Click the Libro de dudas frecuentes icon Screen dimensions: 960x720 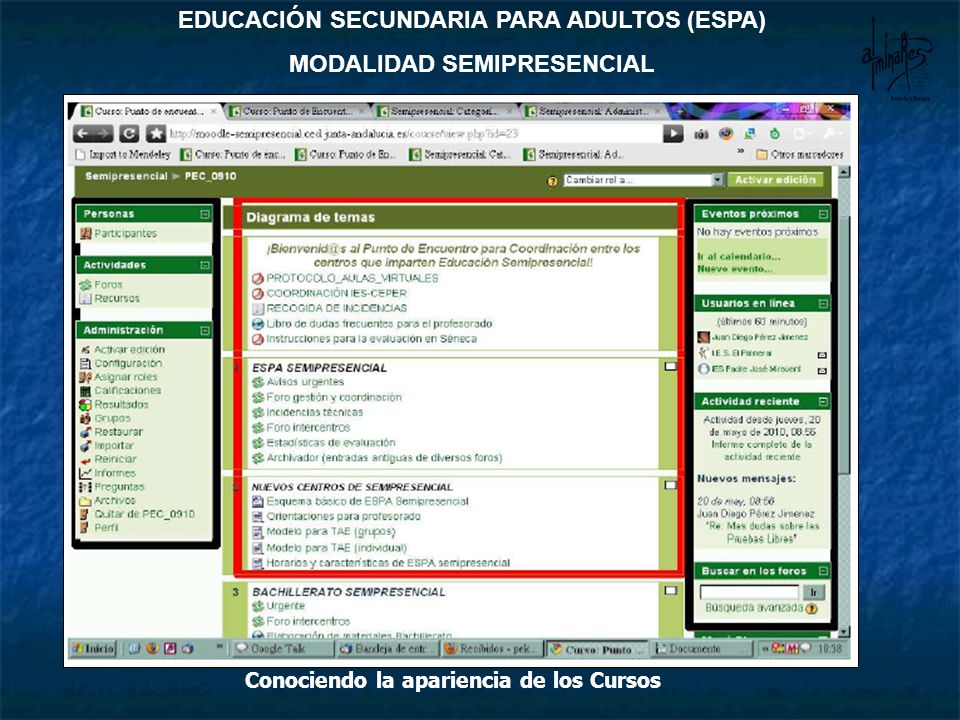pyautogui.click(x=258, y=324)
